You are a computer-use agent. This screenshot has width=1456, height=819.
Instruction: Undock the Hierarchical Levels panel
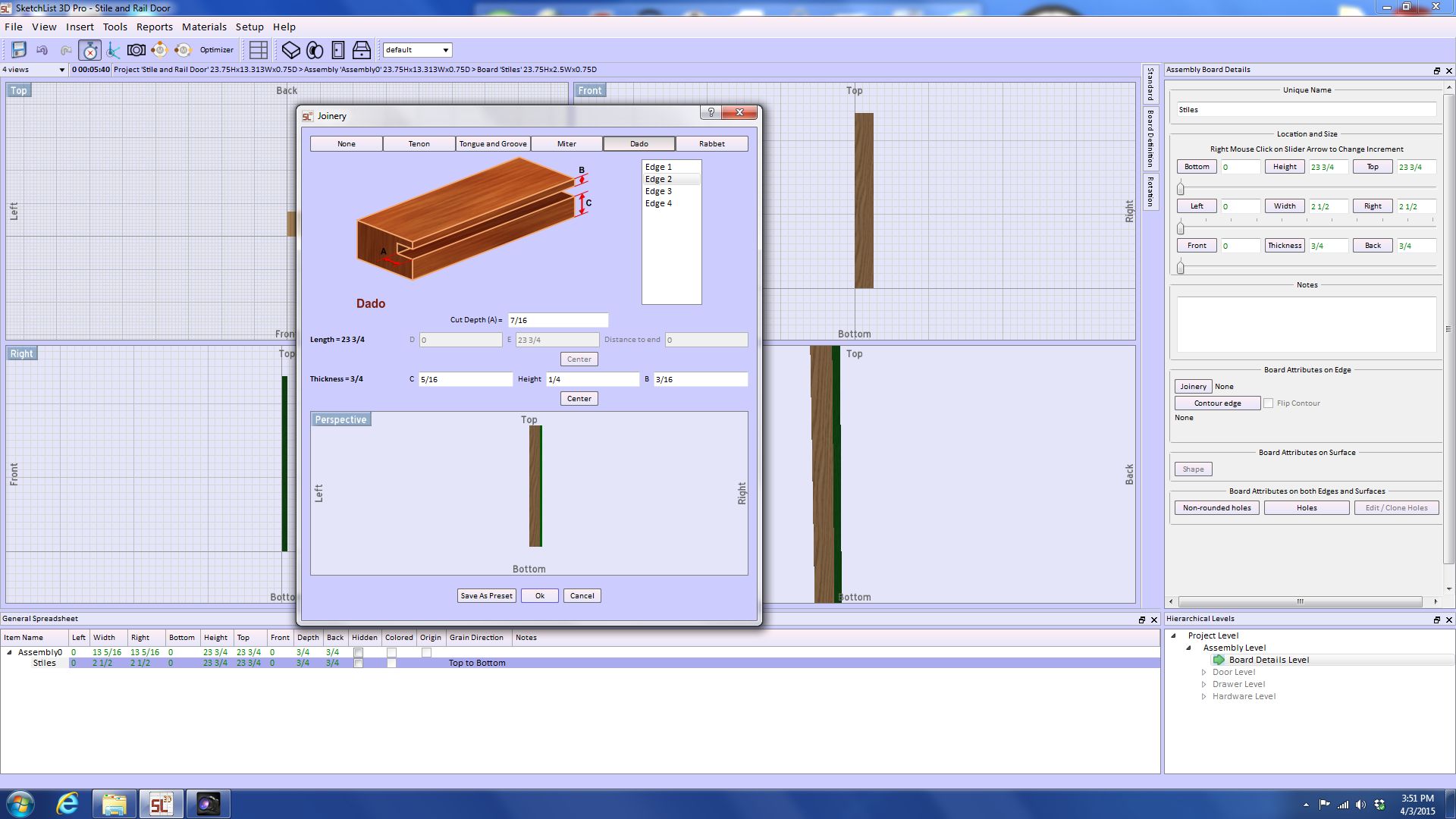click(1436, 620)
